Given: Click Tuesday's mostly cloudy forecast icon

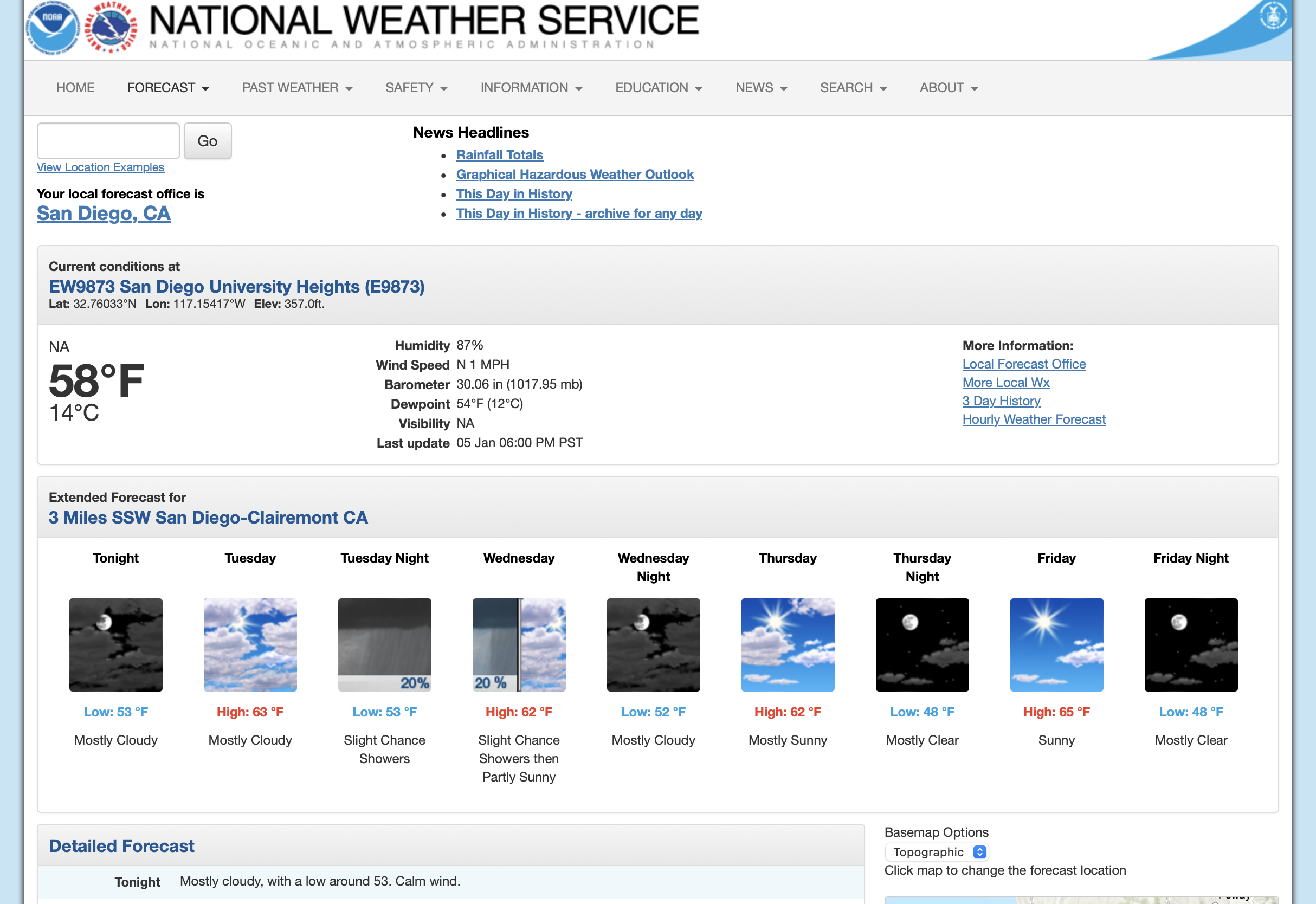Looking at the screenshot, I should 250,644.
